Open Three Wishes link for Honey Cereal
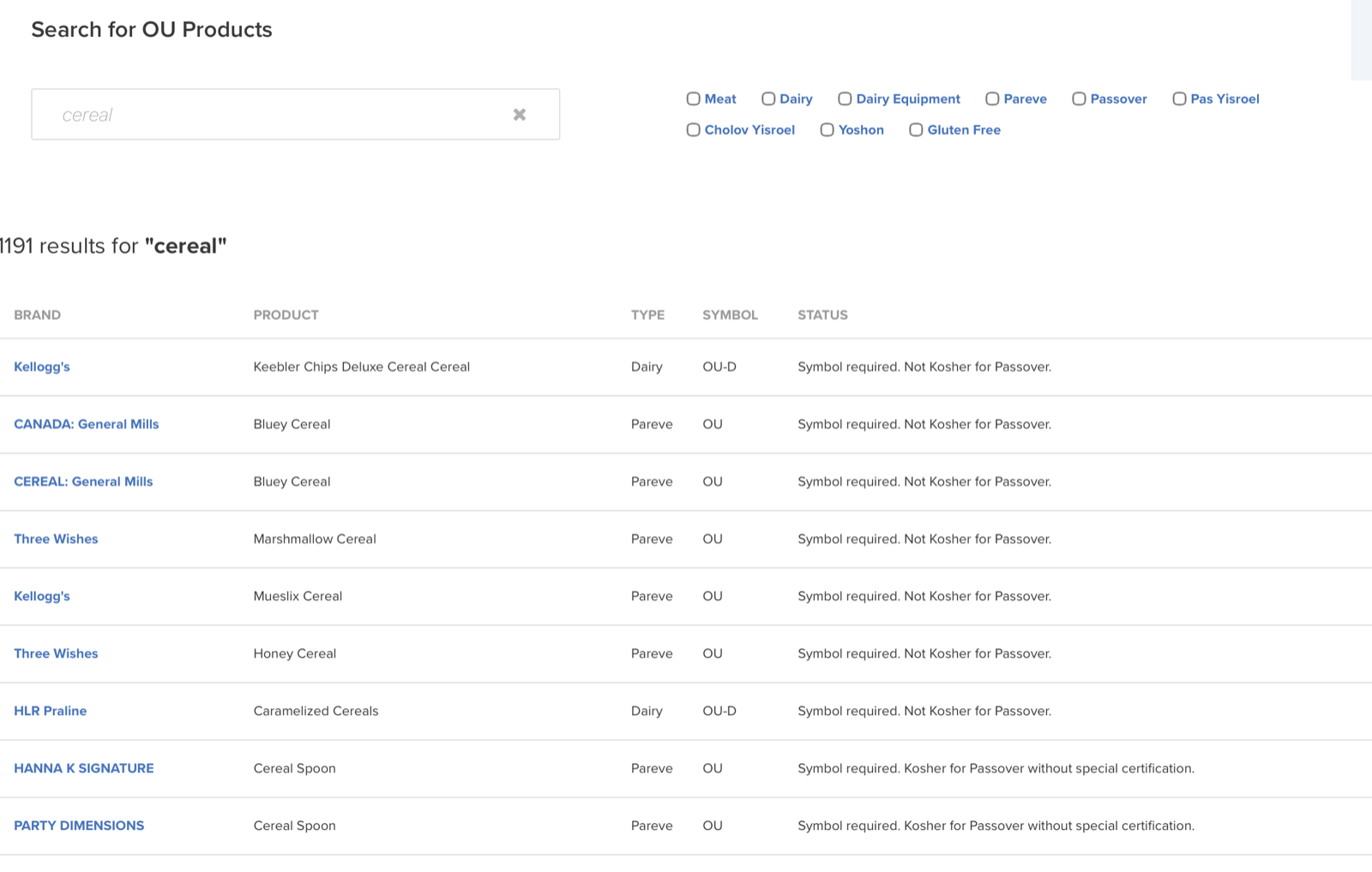This screenshot has height=872, width=1372. (56, 653)
